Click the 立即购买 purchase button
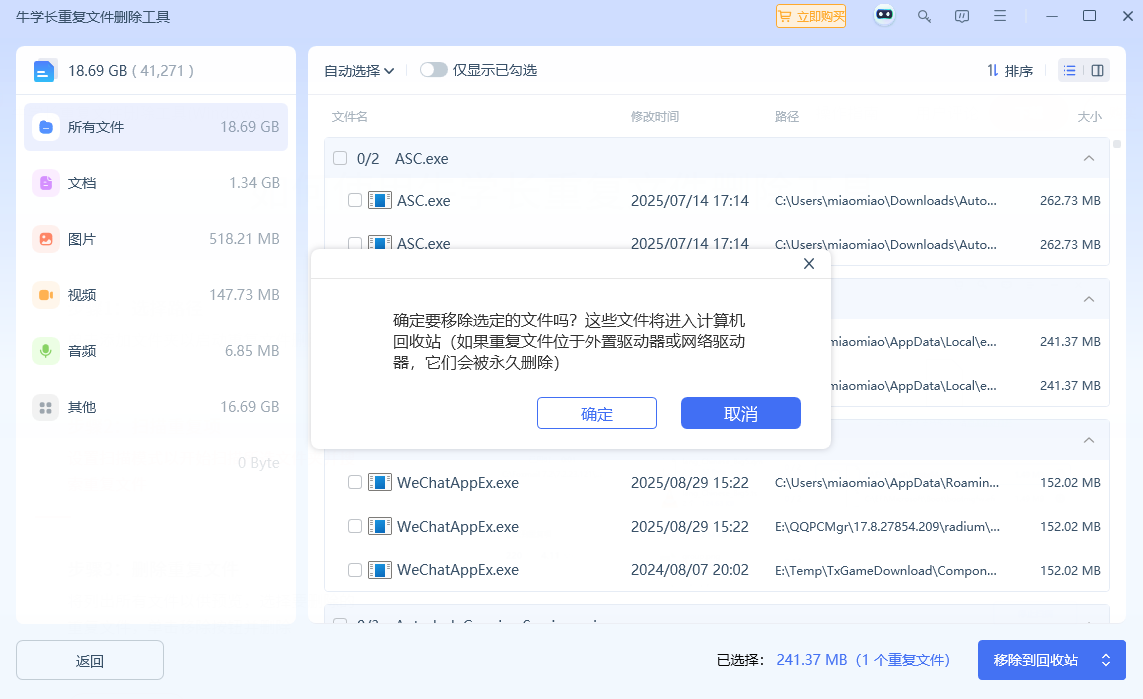 (x=810, y=16)
